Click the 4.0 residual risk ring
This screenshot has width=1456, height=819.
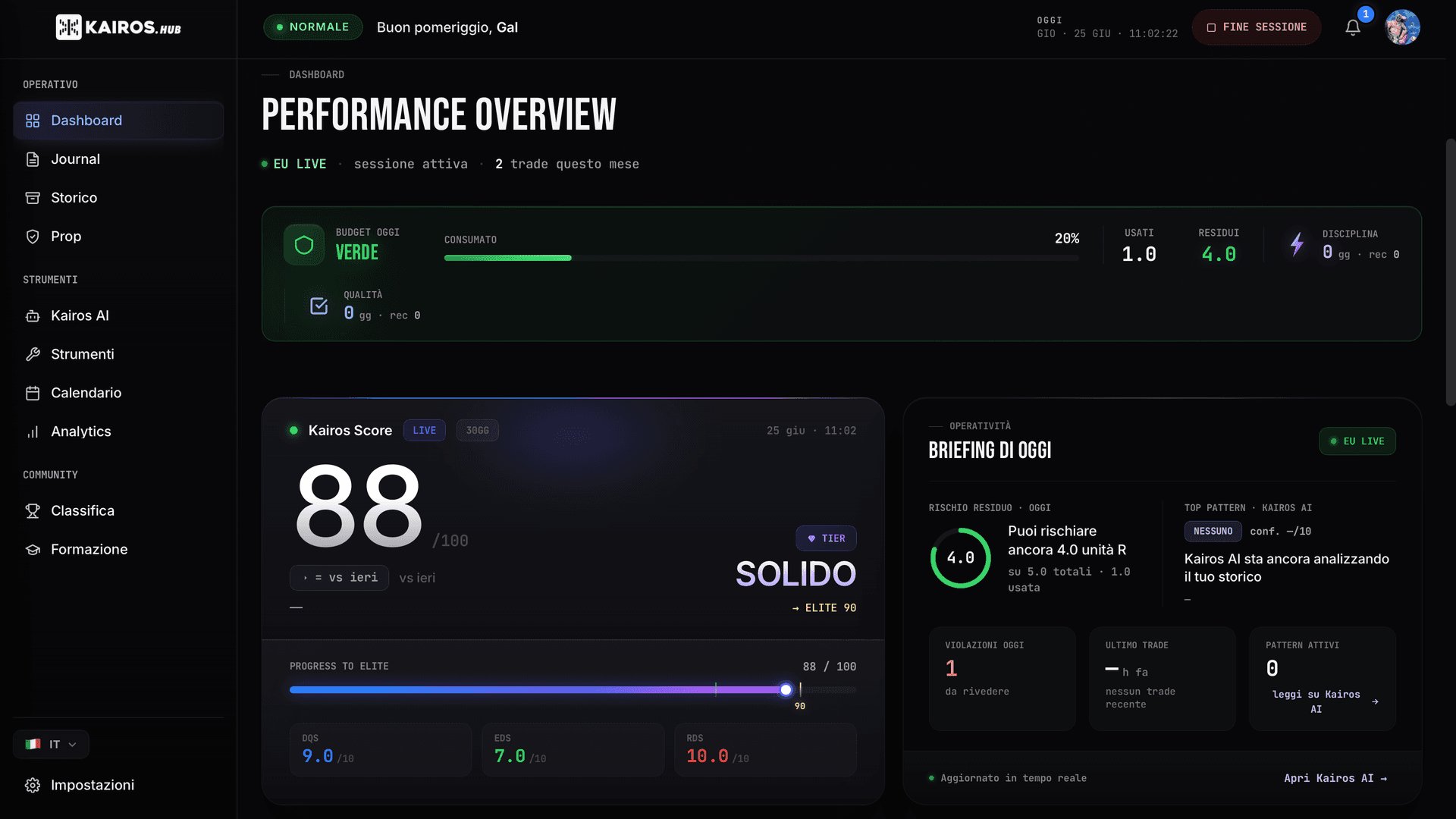pyautogui.click(x=961, y=558)
